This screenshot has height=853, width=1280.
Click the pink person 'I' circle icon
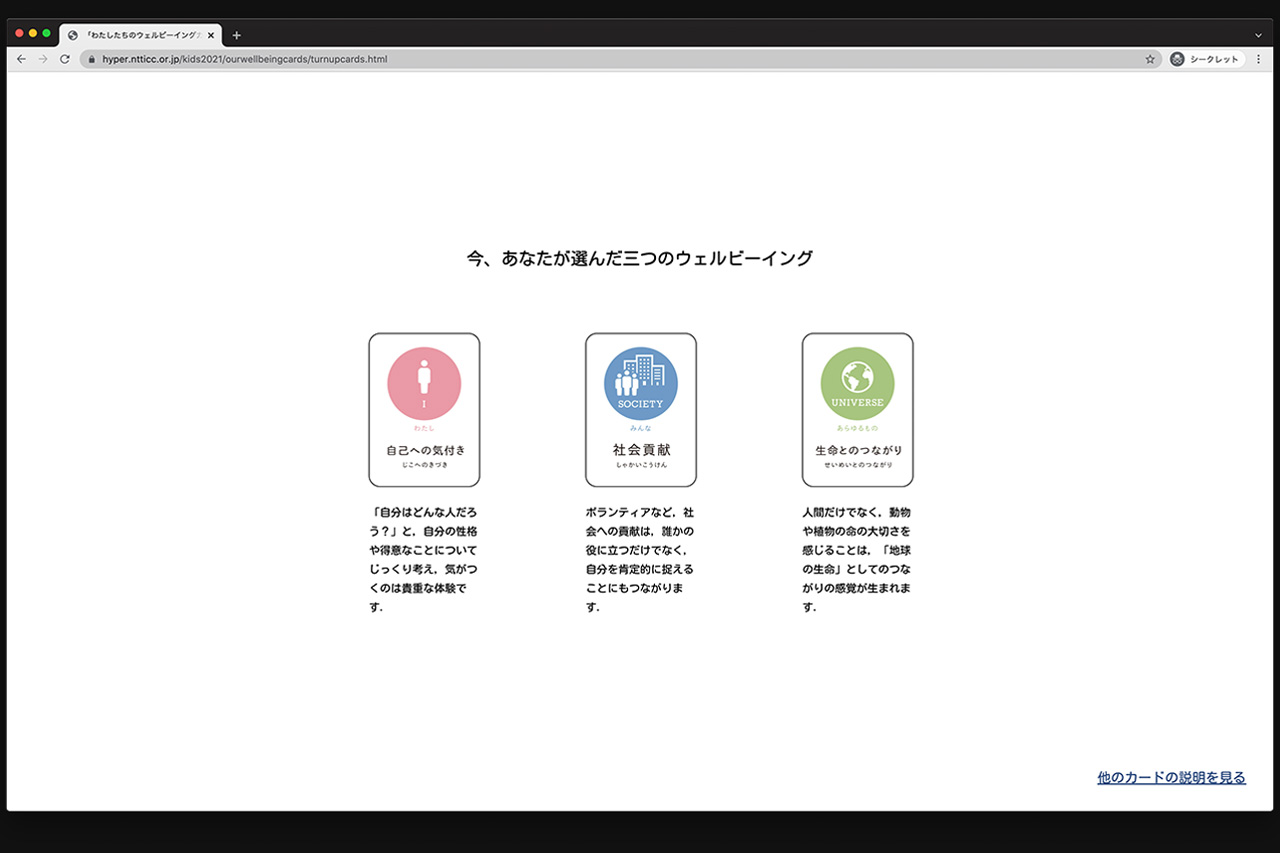(424, 383)
